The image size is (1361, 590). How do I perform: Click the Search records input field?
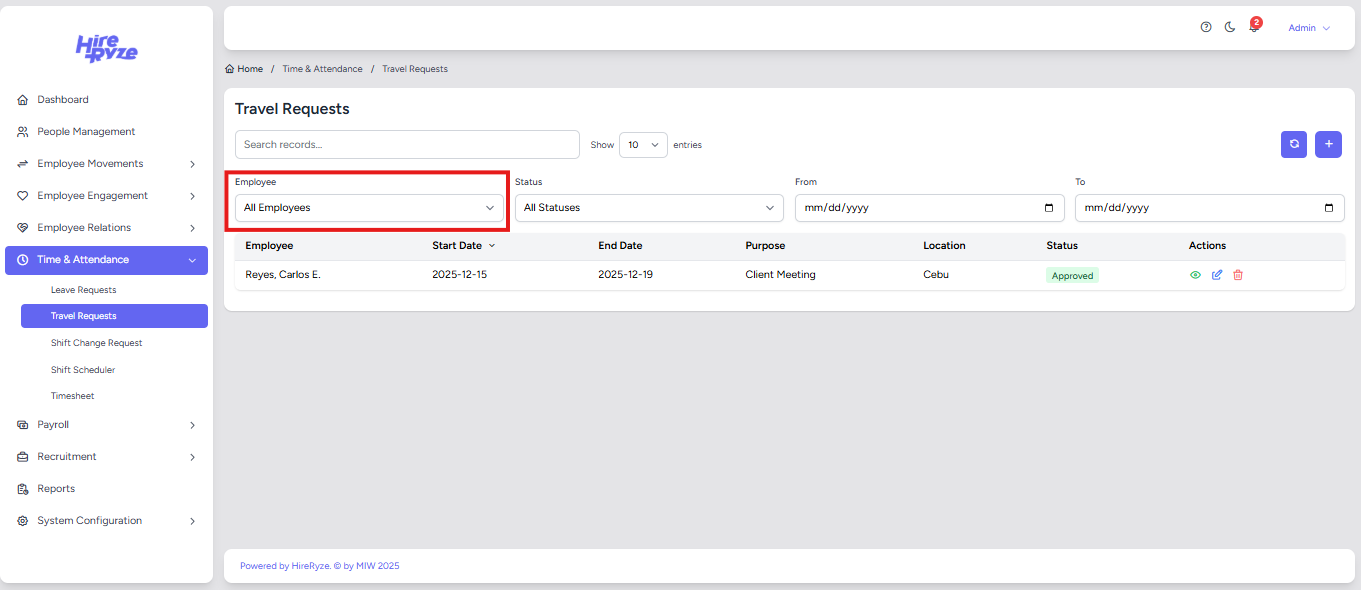point(407,145)
